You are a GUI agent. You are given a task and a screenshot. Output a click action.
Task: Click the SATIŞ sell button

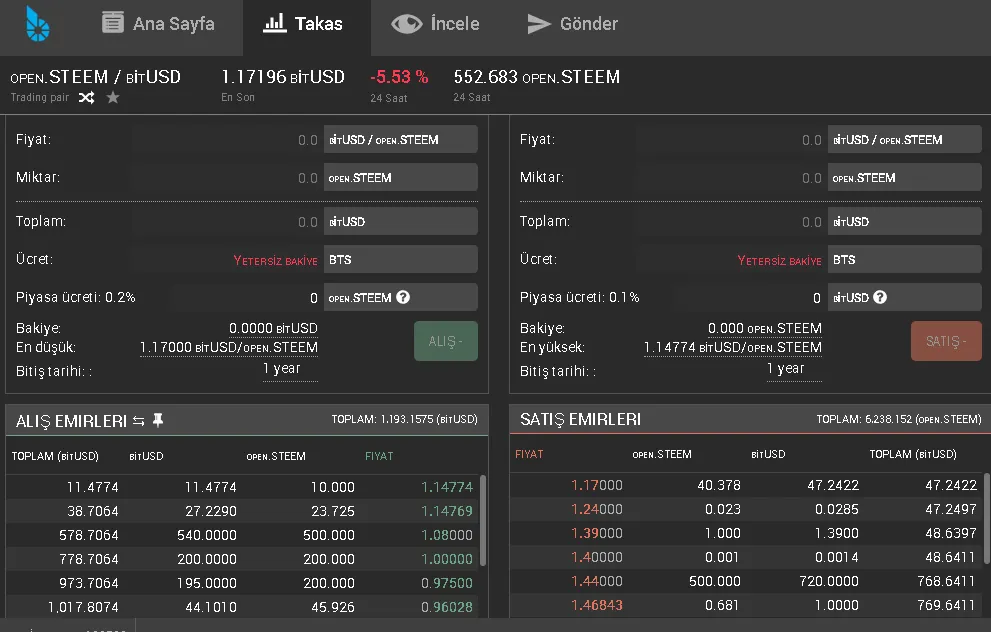pos(946,341)
